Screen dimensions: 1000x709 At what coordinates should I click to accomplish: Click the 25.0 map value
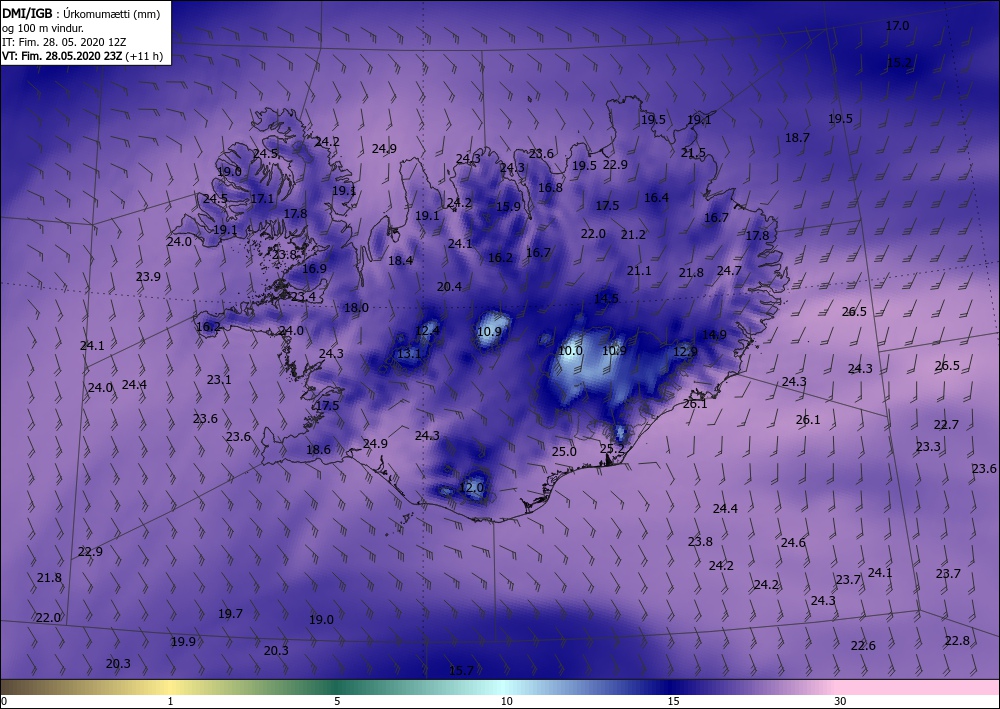point(564,451)
